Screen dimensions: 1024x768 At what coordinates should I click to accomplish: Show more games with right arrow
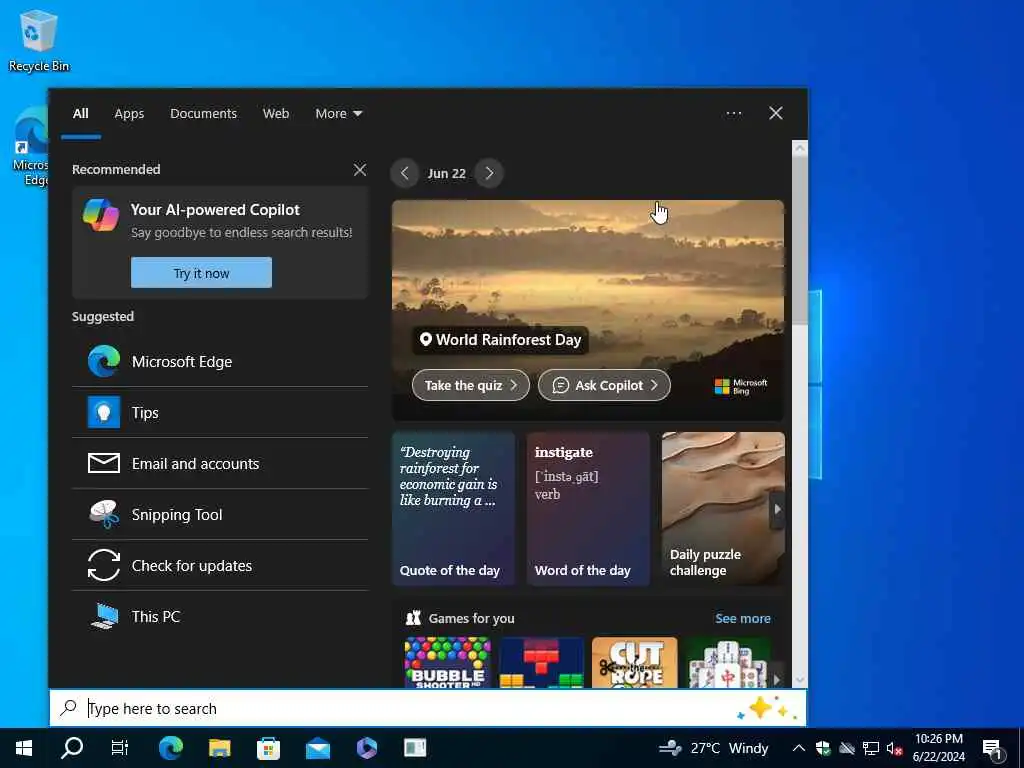(x=776, y=679)
